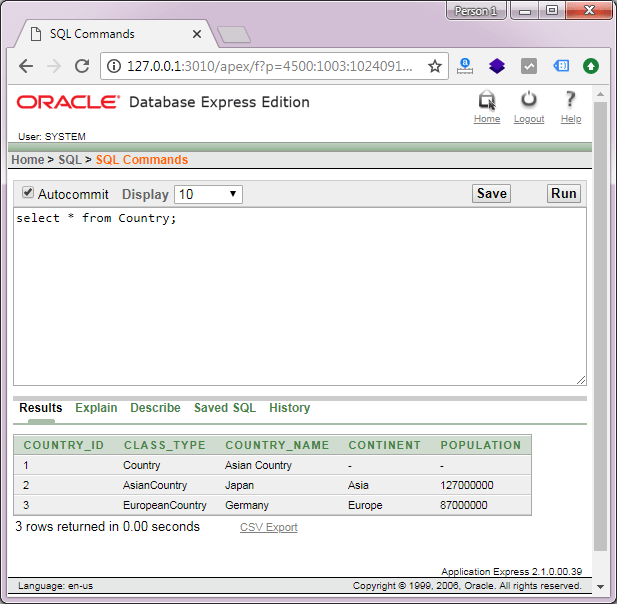Click the Help text link
This screenshot has width=617, height=604.
[571, 119]
